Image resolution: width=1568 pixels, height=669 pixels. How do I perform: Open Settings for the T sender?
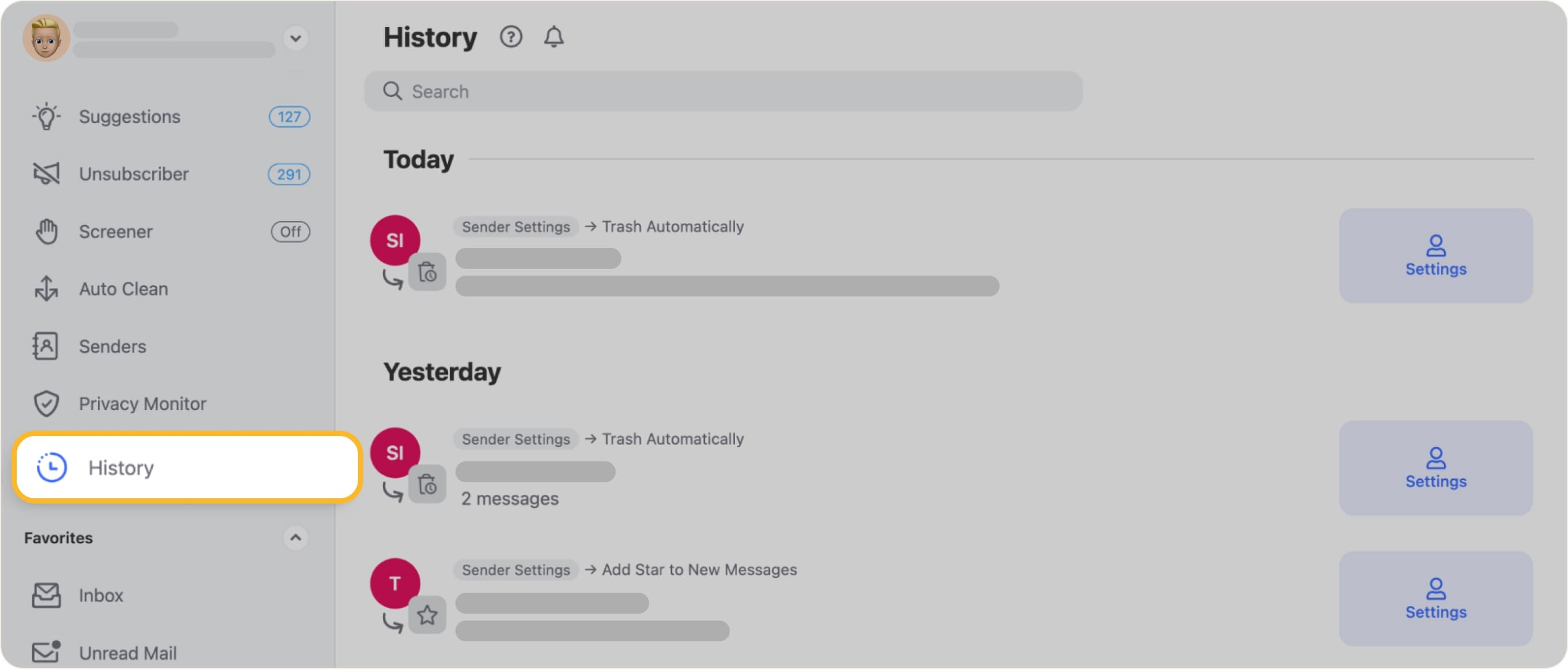[x=1435, y=599]
